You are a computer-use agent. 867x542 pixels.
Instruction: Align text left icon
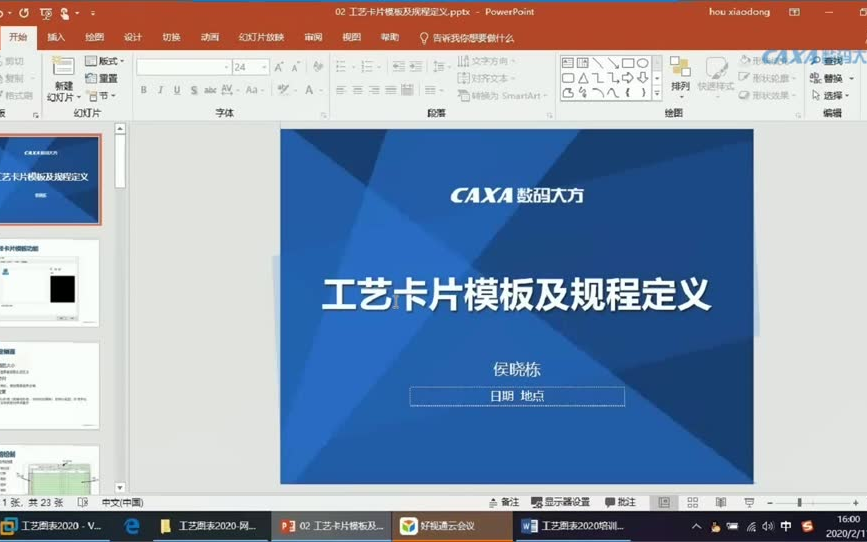pos(341,90)
